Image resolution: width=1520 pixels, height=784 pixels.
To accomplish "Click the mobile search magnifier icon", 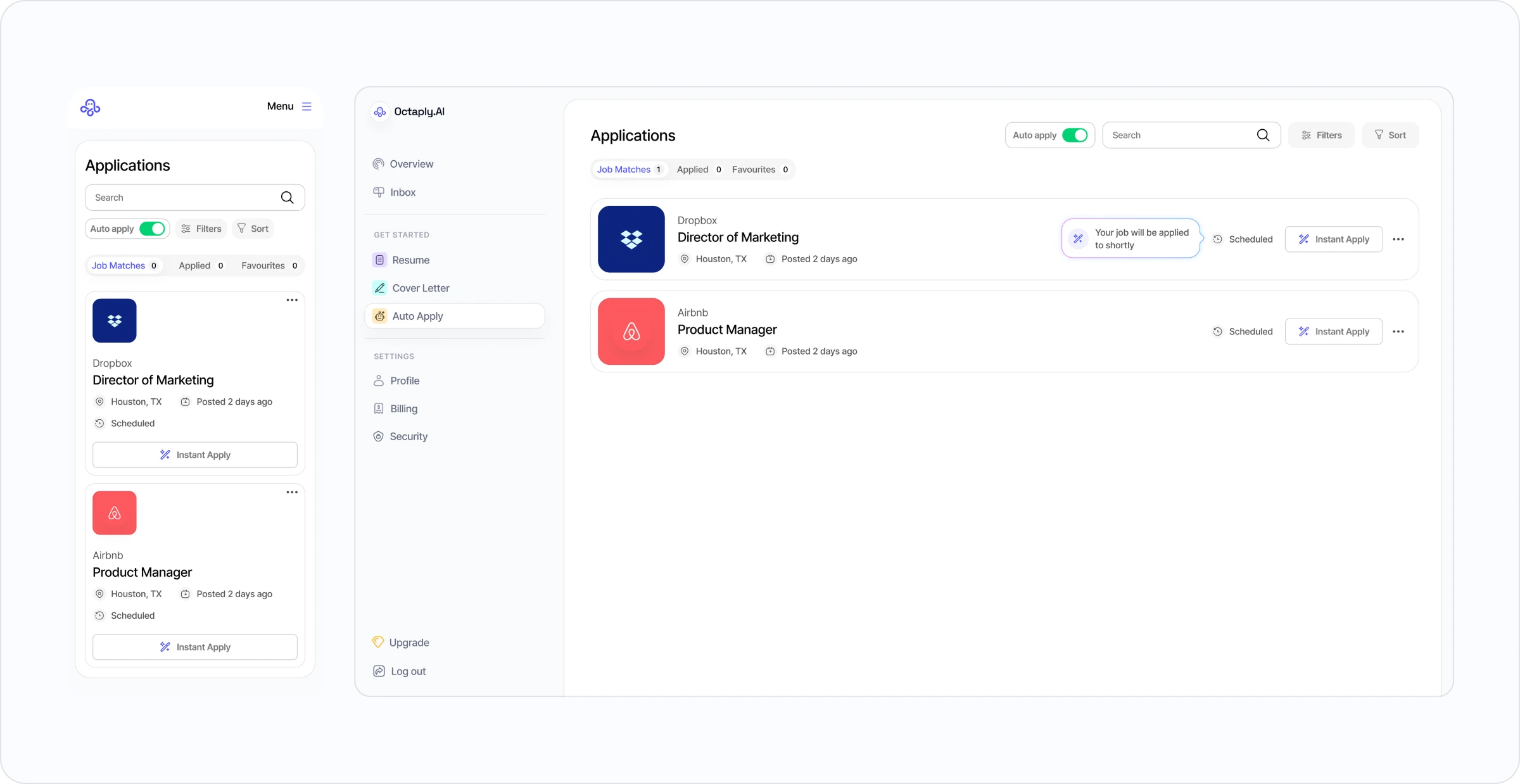I will click(287, 198).
